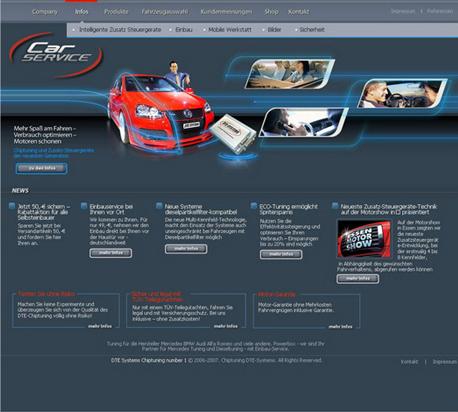This screenshot has width=458, height=412.
Task: Click 'mehr Infos' under Neue Systeme news
Action: click(x=186, y=249)
